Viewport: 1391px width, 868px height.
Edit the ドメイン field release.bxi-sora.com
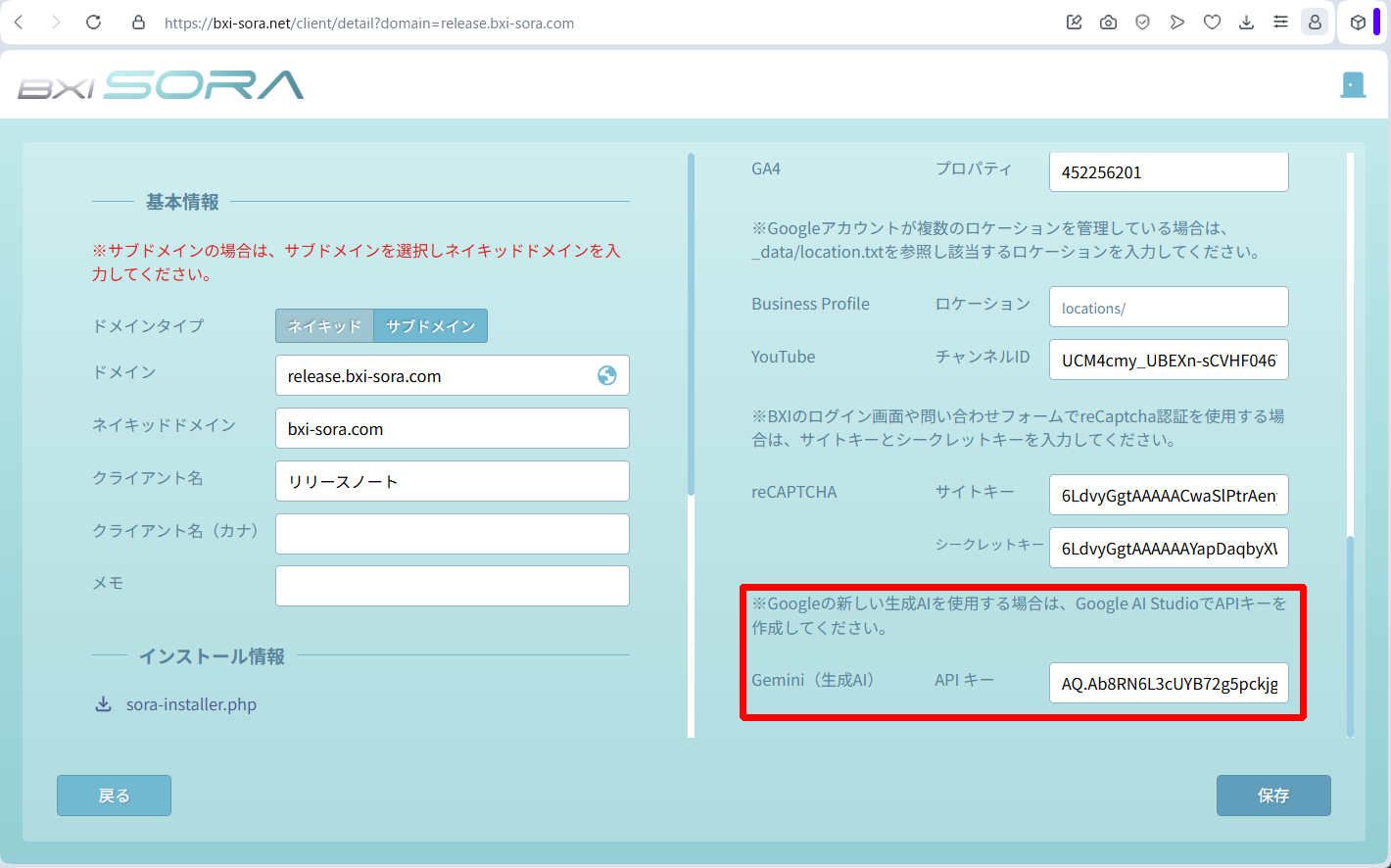[453, 375]
